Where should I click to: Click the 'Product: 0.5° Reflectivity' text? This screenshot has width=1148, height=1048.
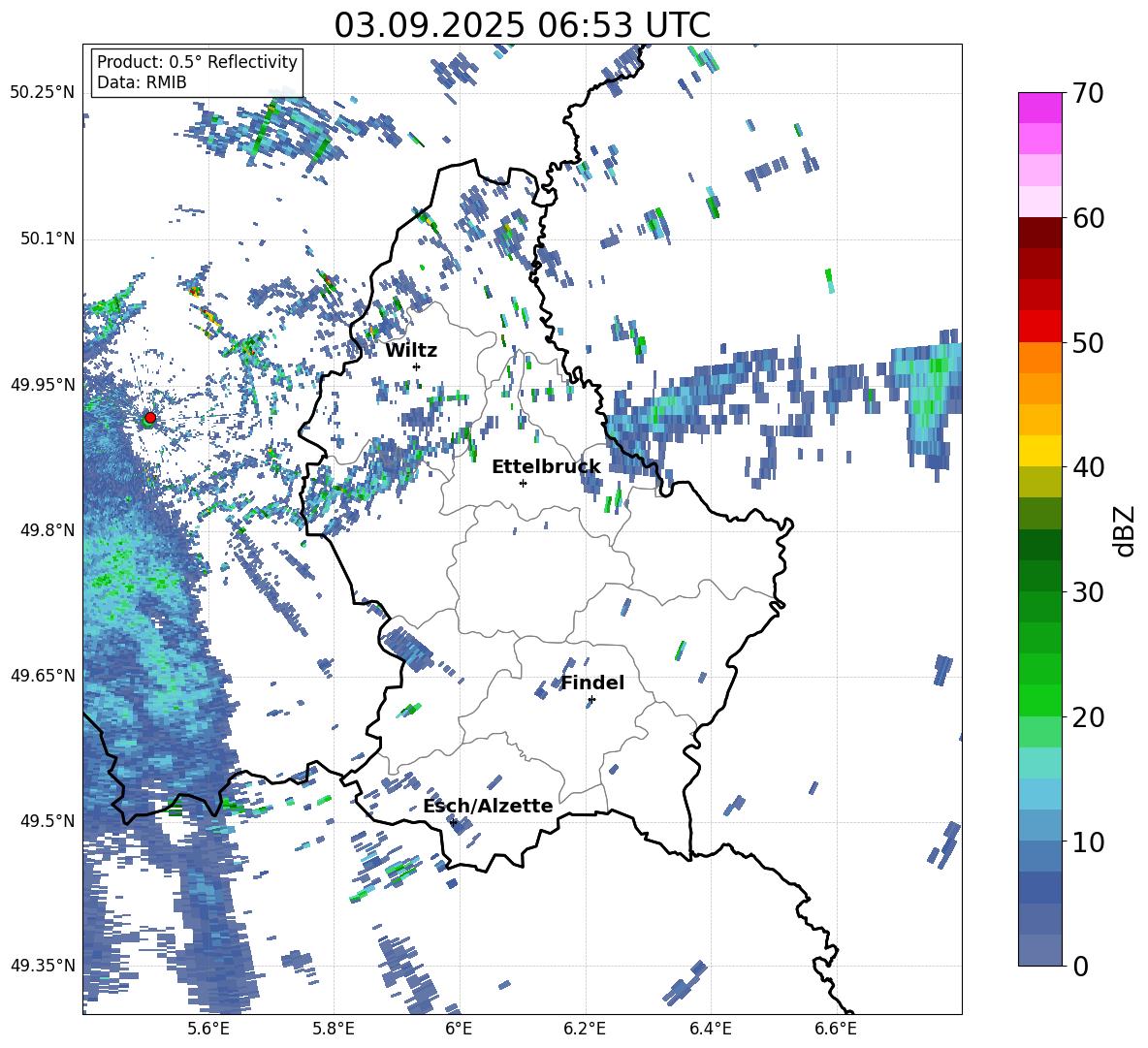(197, 61)
